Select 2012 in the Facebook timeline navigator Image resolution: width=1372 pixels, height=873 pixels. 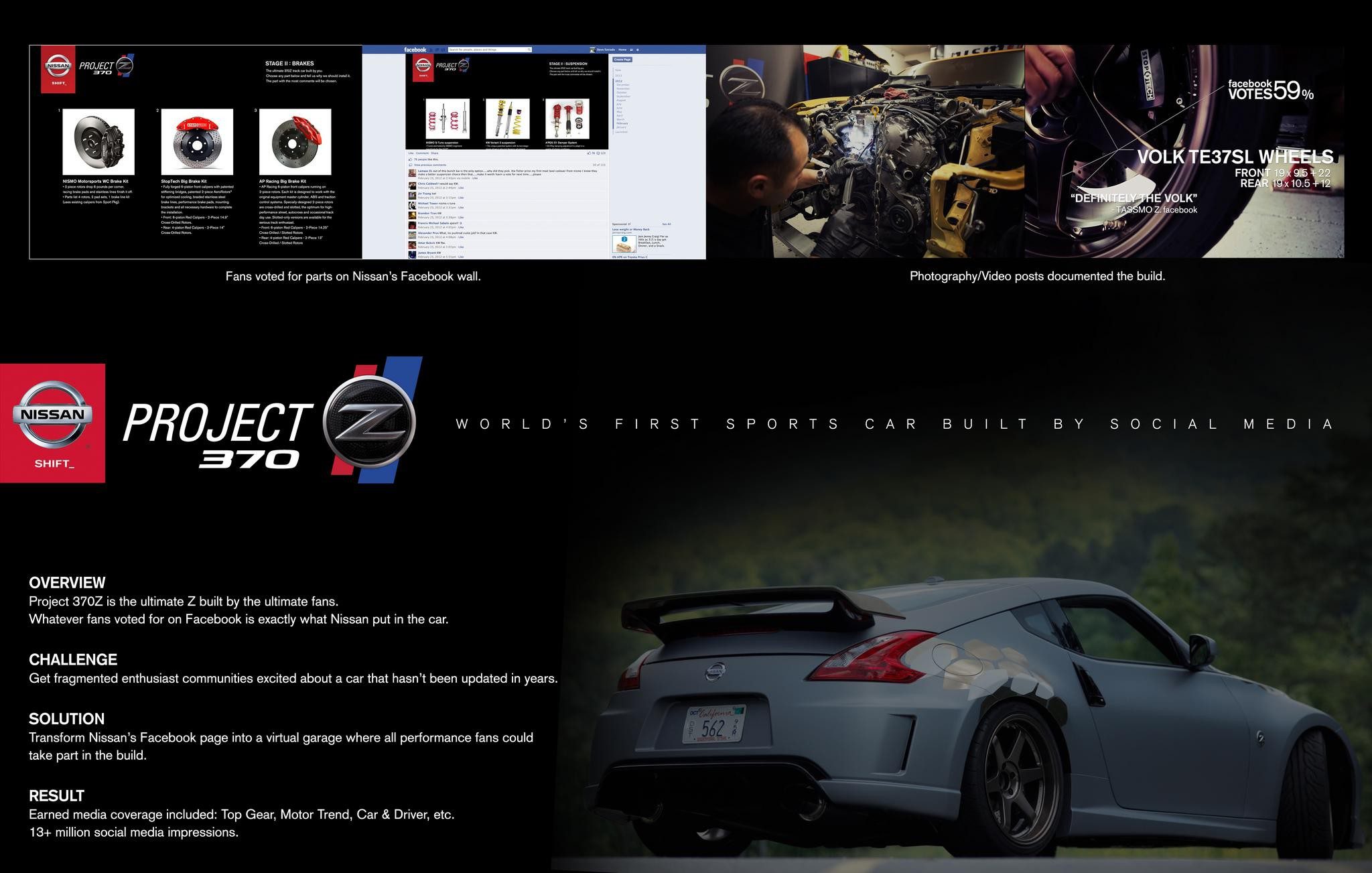tap(618, 81)
